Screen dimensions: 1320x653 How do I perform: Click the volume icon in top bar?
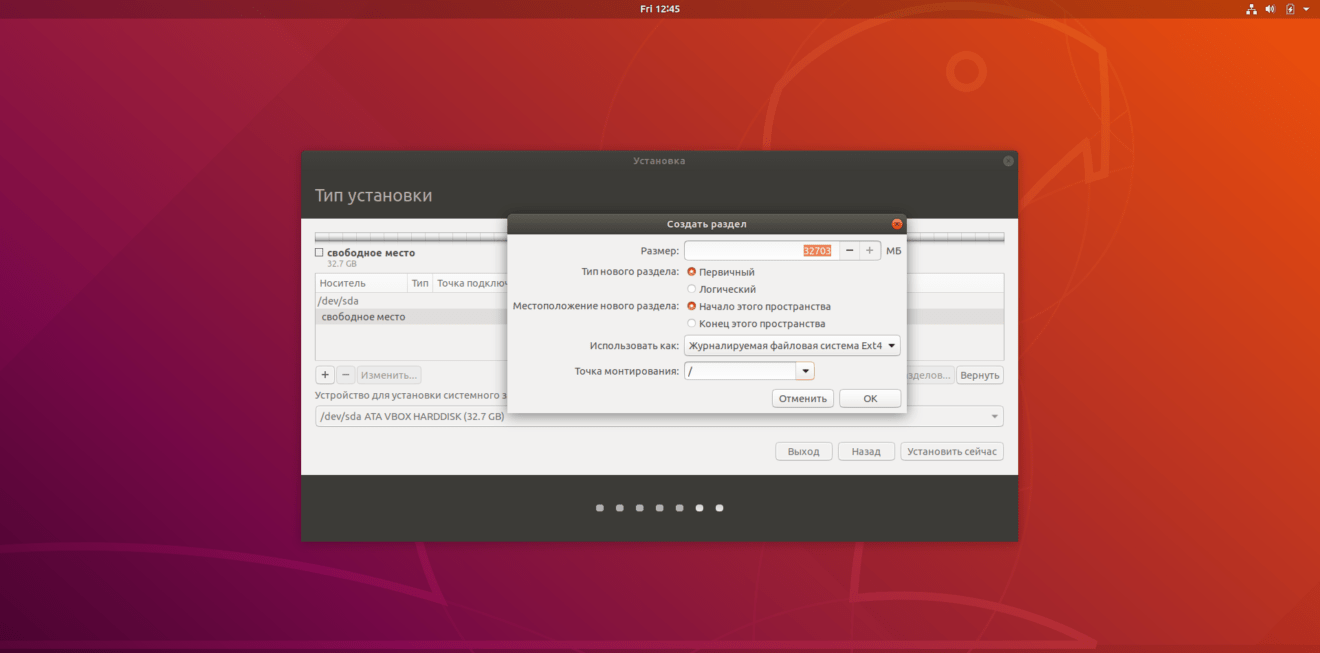point(1270,8)
